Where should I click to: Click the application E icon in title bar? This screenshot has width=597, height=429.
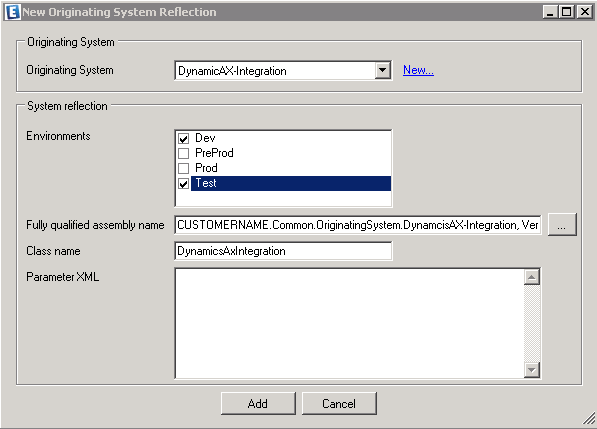coord(13,12)
